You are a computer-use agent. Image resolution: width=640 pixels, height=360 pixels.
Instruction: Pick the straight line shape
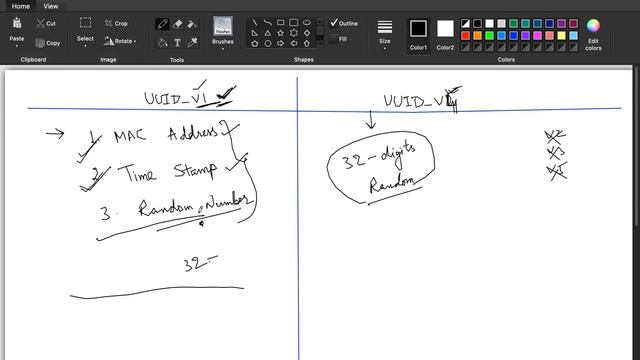[x=255, y=22]
